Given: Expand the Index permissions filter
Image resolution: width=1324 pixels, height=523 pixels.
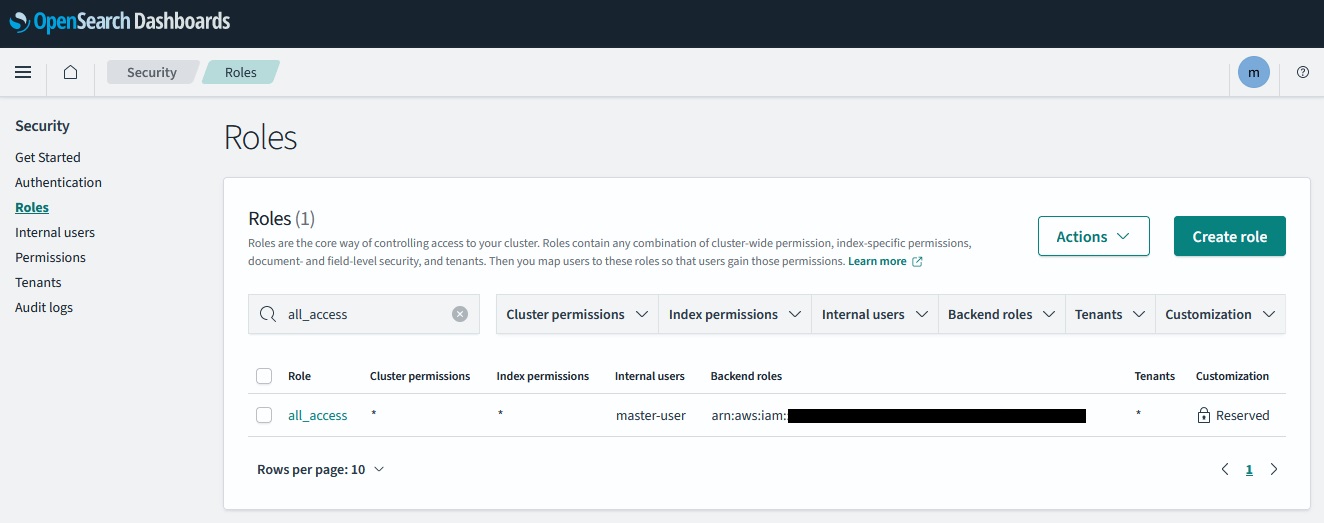Looking at the screenshot, I should [x=735, y=314].
